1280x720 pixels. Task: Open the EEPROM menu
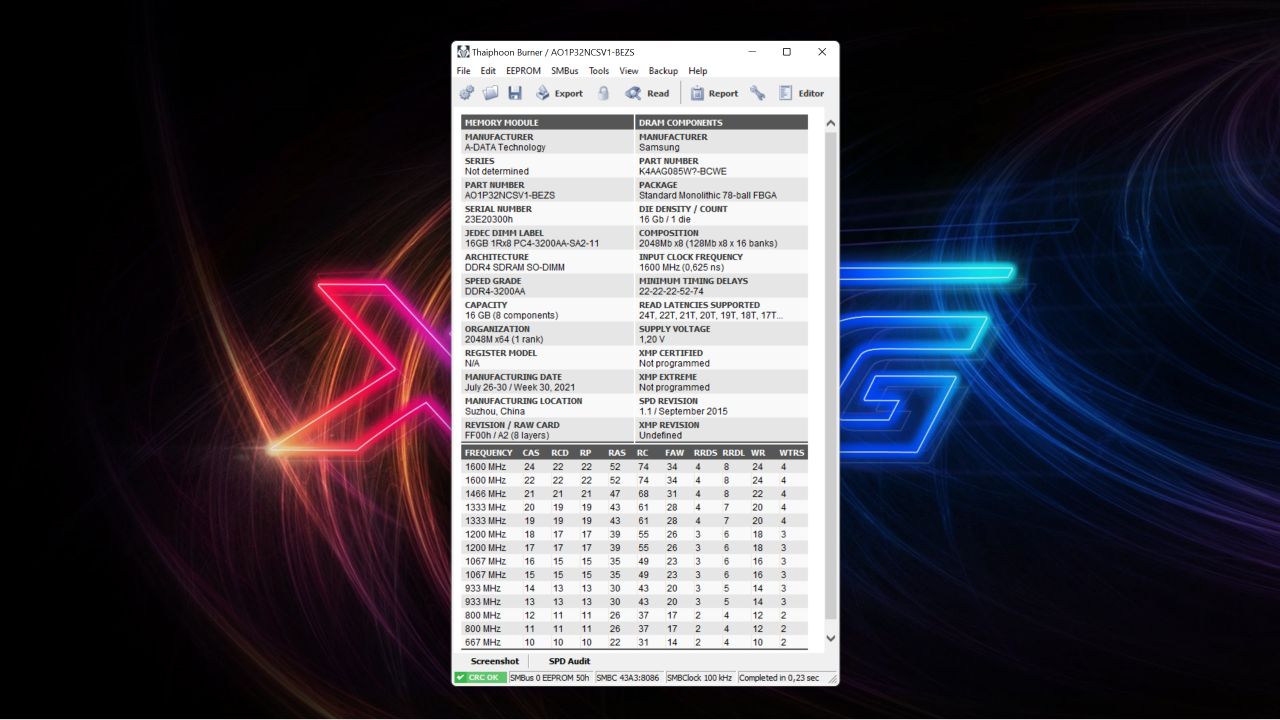[523, 71]
